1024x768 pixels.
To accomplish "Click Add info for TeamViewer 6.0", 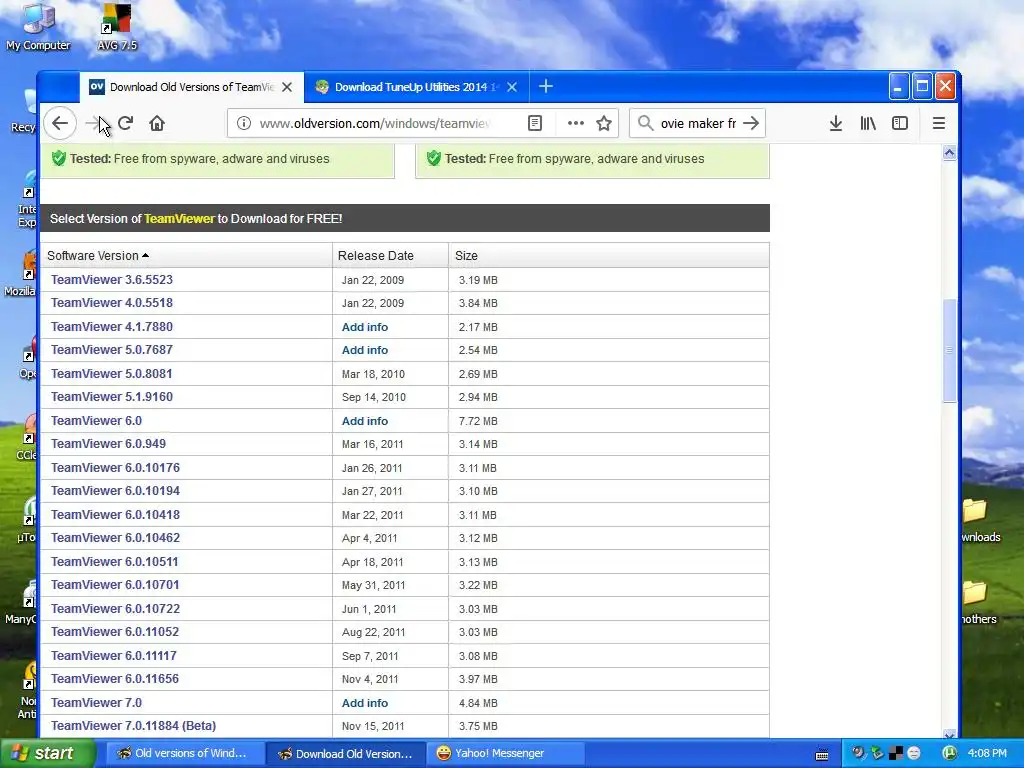I will (364, 421).
